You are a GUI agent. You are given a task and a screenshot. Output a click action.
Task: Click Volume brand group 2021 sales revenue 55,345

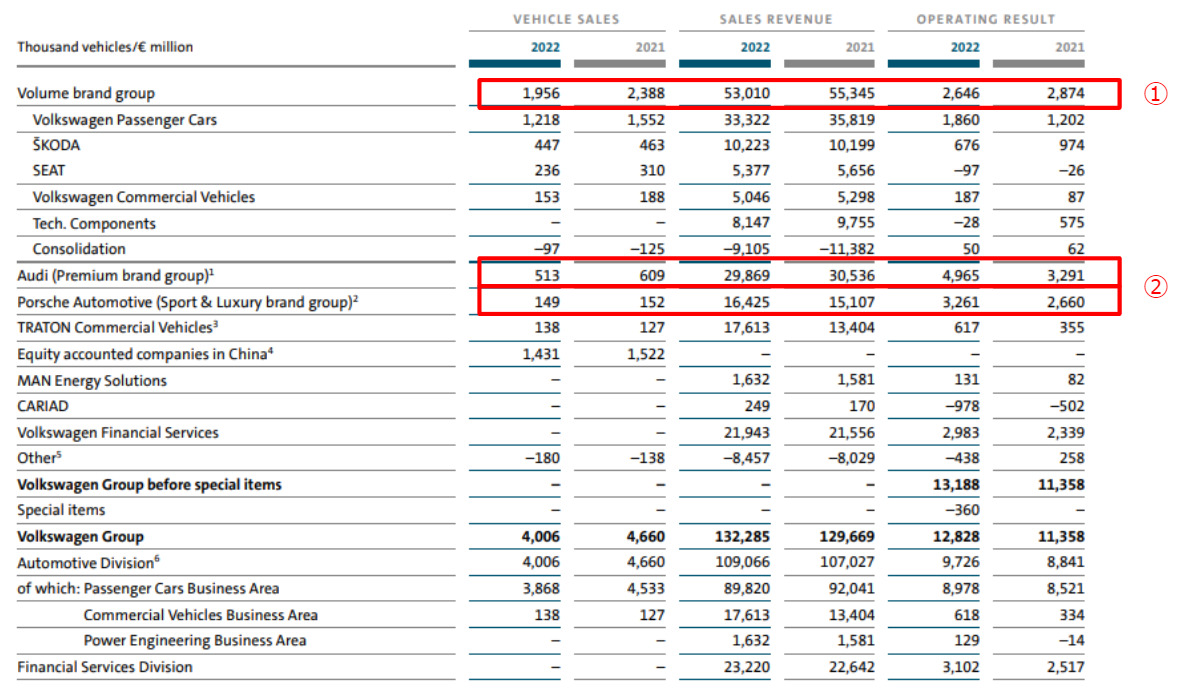click(x=851, y=94)
